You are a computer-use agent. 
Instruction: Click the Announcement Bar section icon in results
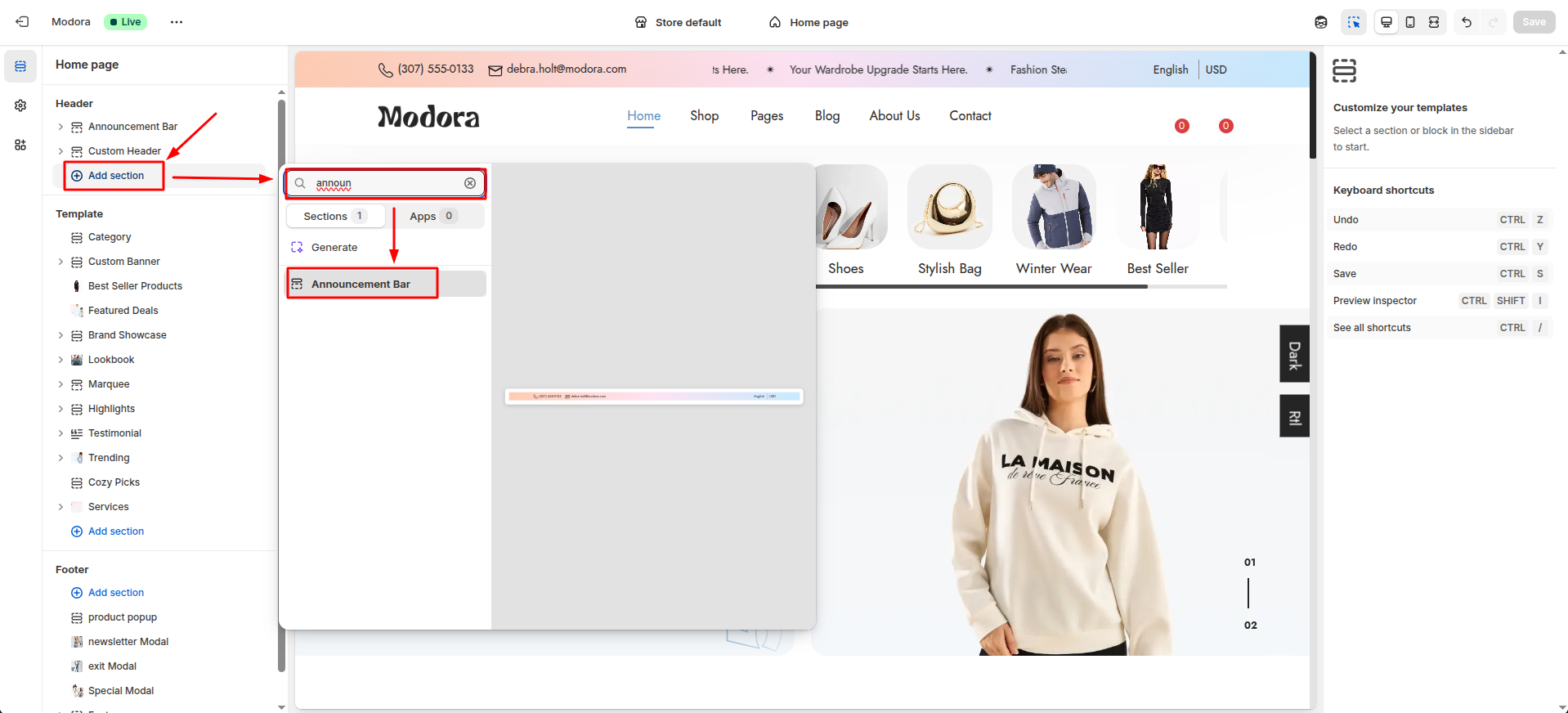(x=297, y=284)
